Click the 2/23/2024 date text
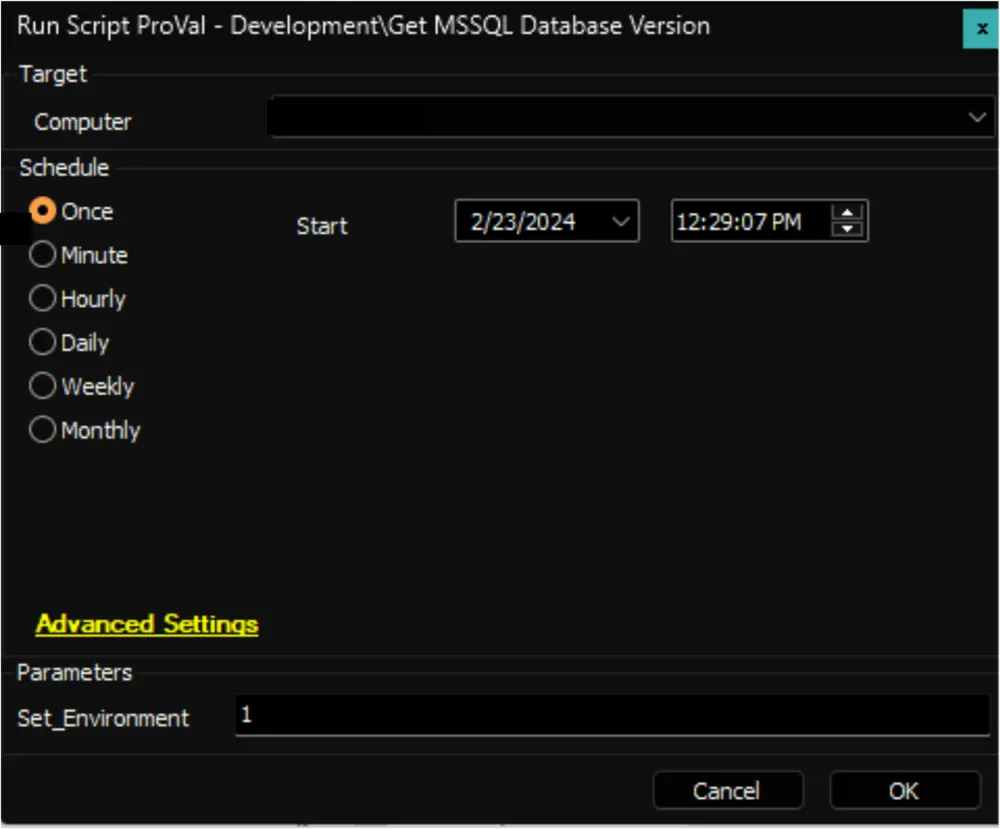The image size is (1000, 829). click(523, 222)
